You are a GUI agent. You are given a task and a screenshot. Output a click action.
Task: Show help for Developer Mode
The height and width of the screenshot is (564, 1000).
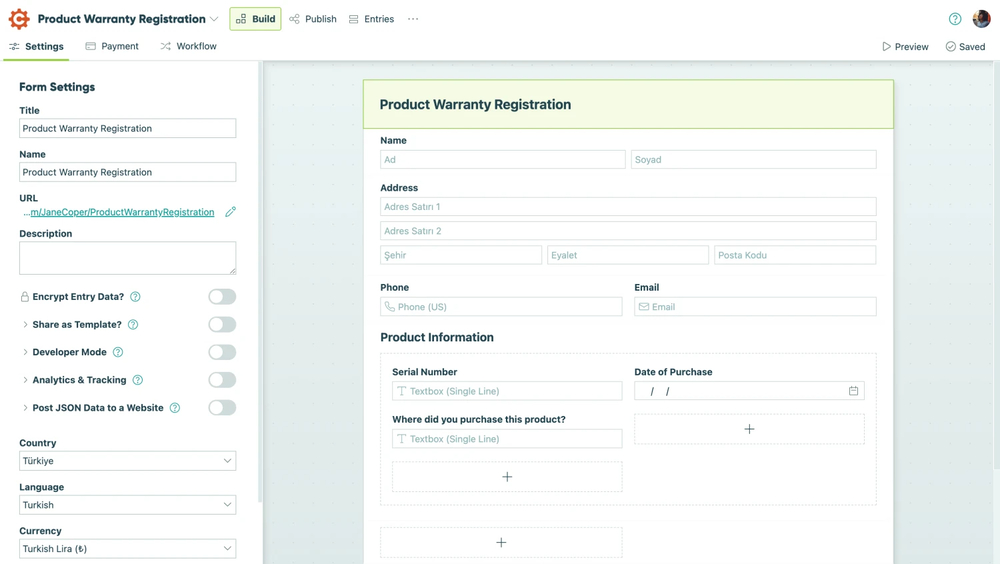[x=118, y=352]
